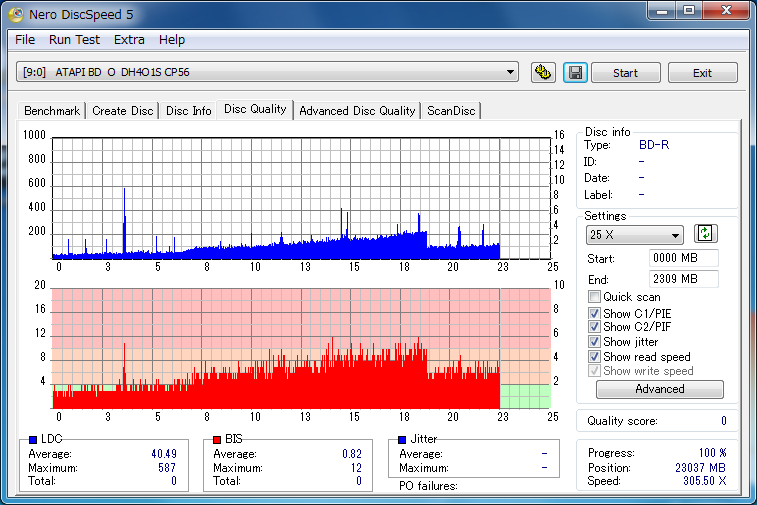757x505 pixels.
Task: Close the Nero DiscSpeed window
Action: pyautogui.click(x=726, y=11)
